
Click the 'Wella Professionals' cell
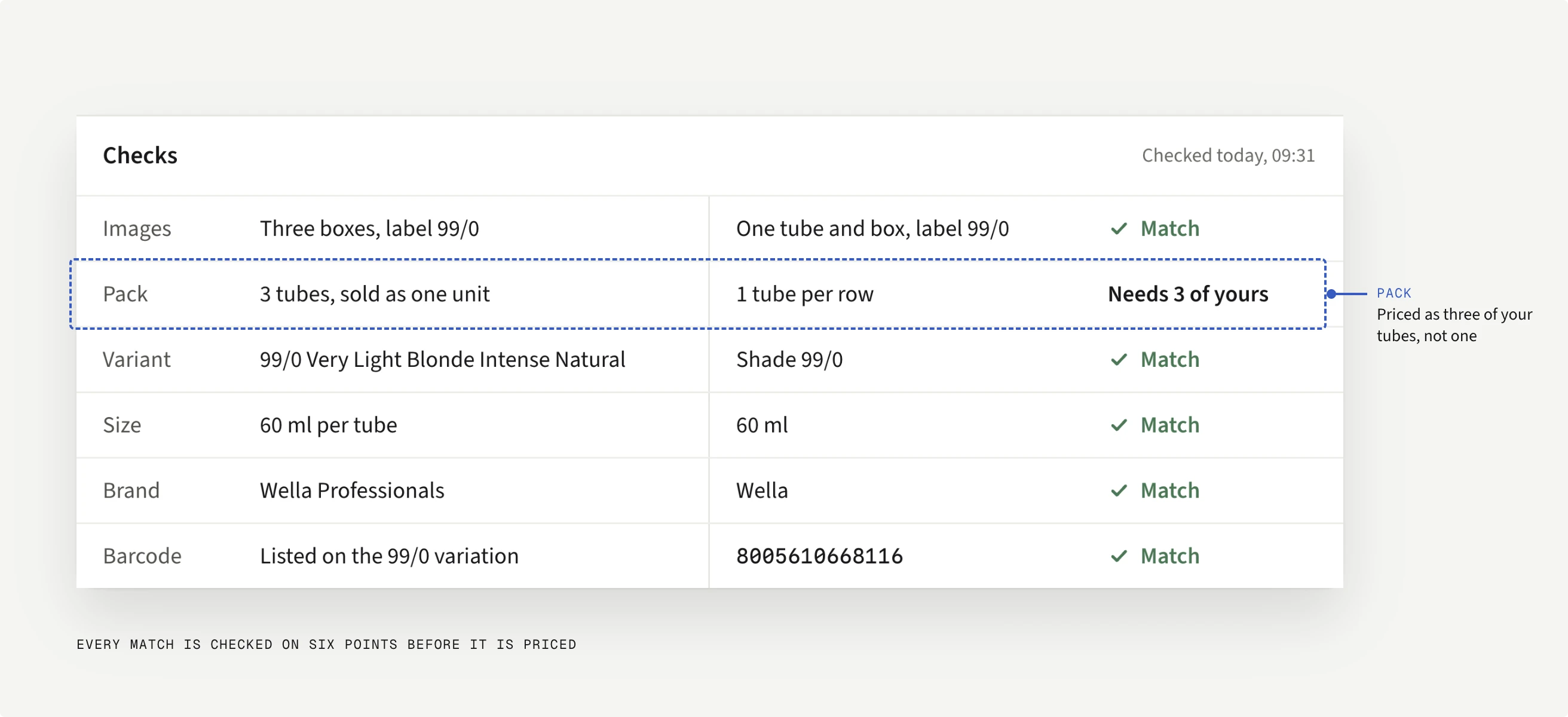click(x=352, y=491)
